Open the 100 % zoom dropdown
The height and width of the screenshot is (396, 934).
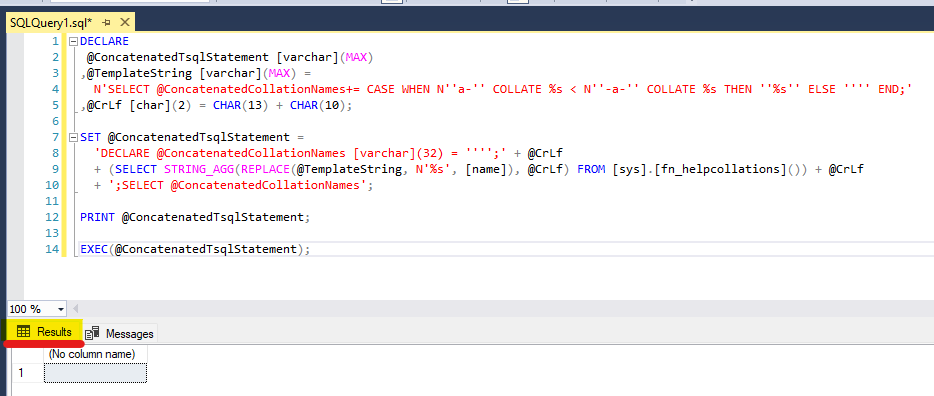point(60,309)
